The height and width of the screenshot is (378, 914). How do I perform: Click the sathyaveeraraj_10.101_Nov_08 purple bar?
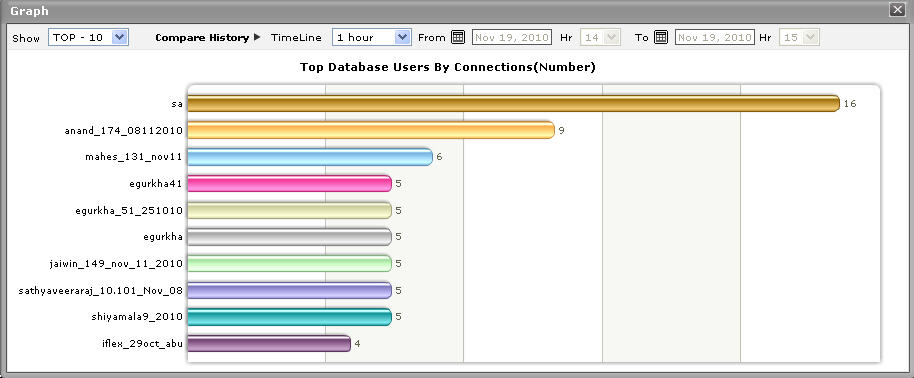(x=290, y=290)
